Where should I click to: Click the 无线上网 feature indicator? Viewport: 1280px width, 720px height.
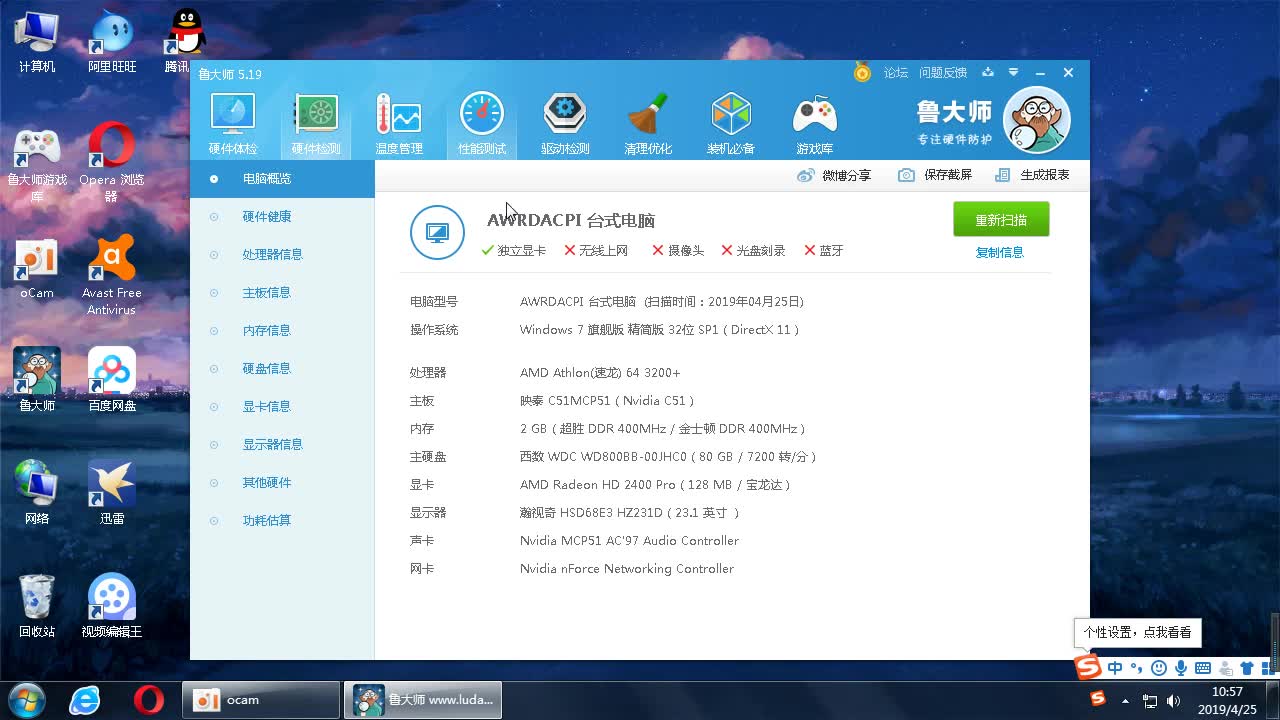point(596,251)
